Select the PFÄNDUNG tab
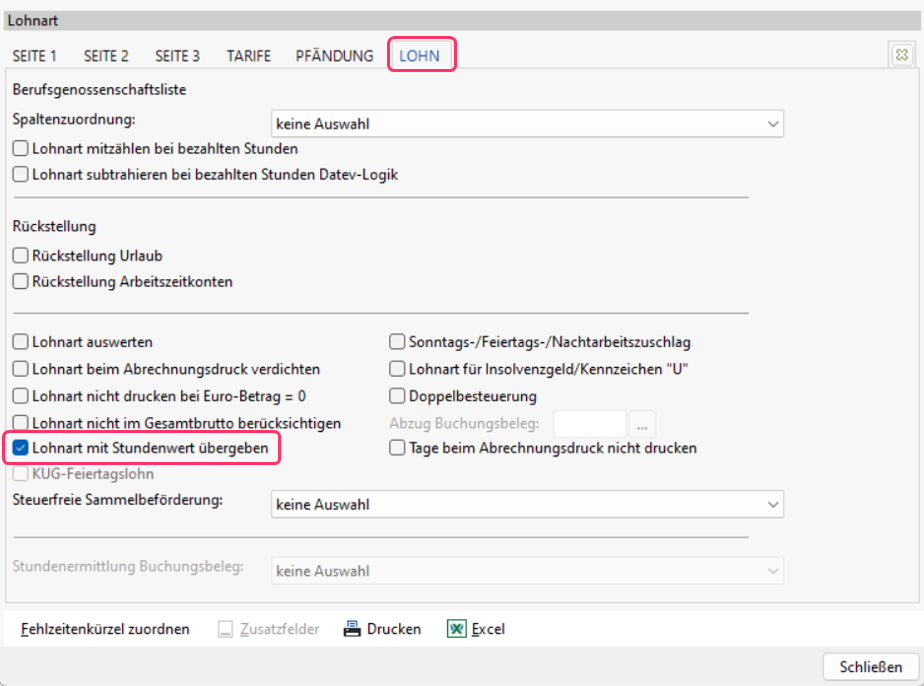924x686 pixels. pos(334,56)
